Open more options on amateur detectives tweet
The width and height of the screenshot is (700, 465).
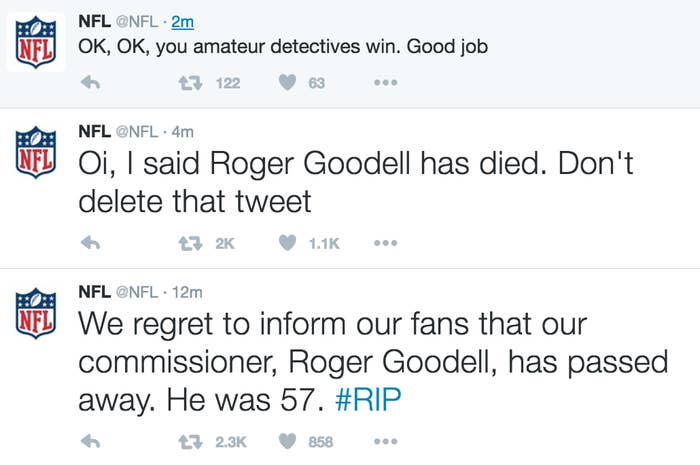click(x=386, y=83)
